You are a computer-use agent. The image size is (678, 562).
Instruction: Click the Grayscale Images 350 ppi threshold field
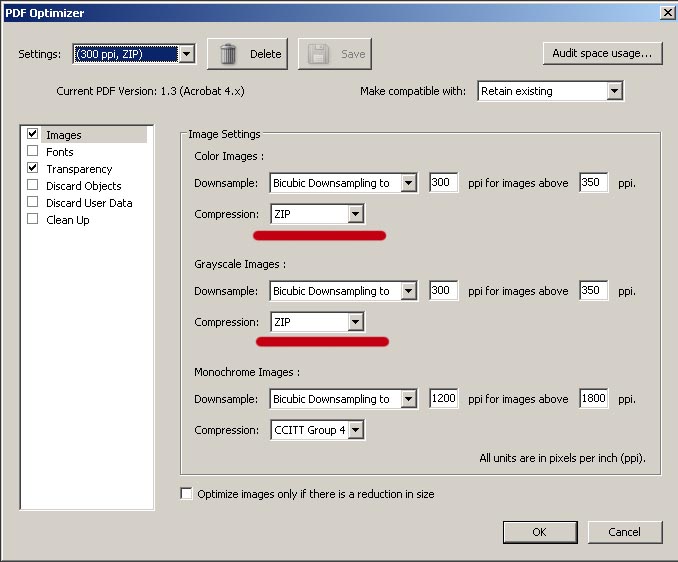[594, 291]
